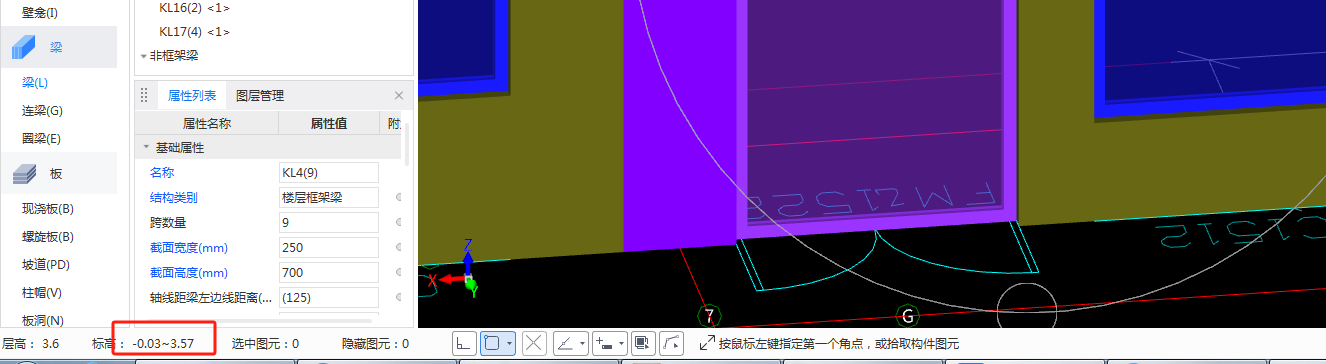This screenshot has height=364, width=1326.
Task: Open rectangle selection tool dropdown arrow
Action: pos(510,343)
